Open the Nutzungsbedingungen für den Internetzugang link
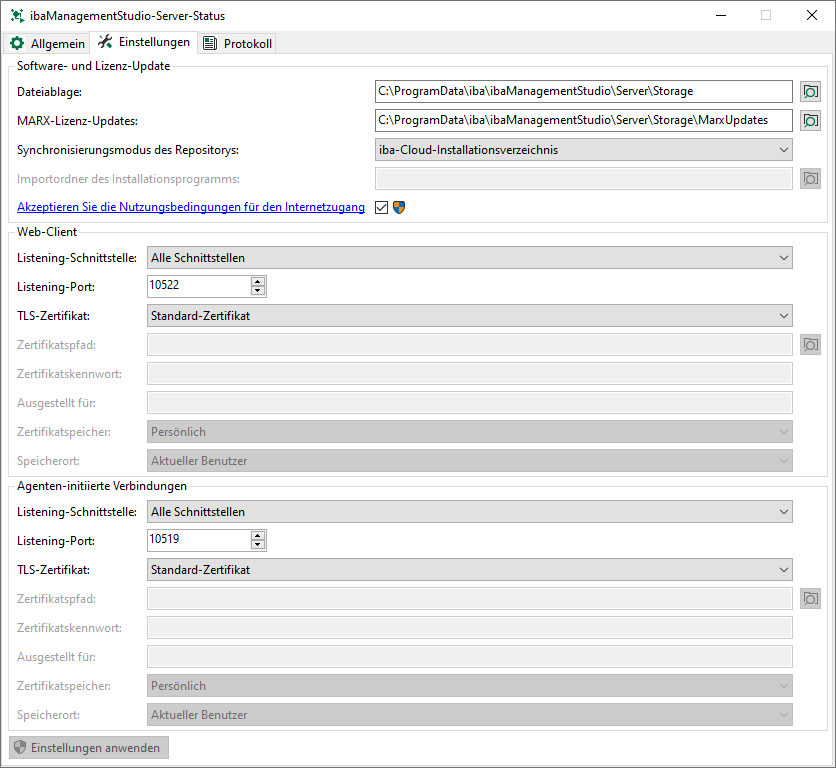The width and height of the screenshot is (836, 768). [191, 208]
